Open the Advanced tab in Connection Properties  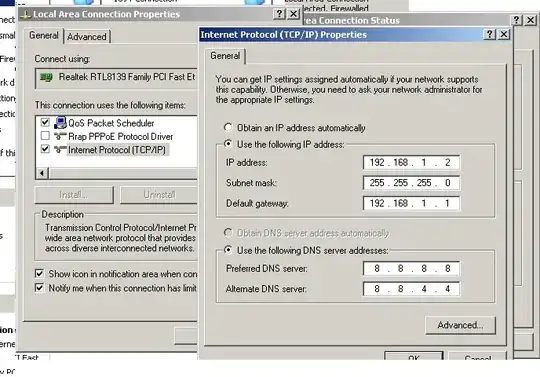tap(87, 37)
